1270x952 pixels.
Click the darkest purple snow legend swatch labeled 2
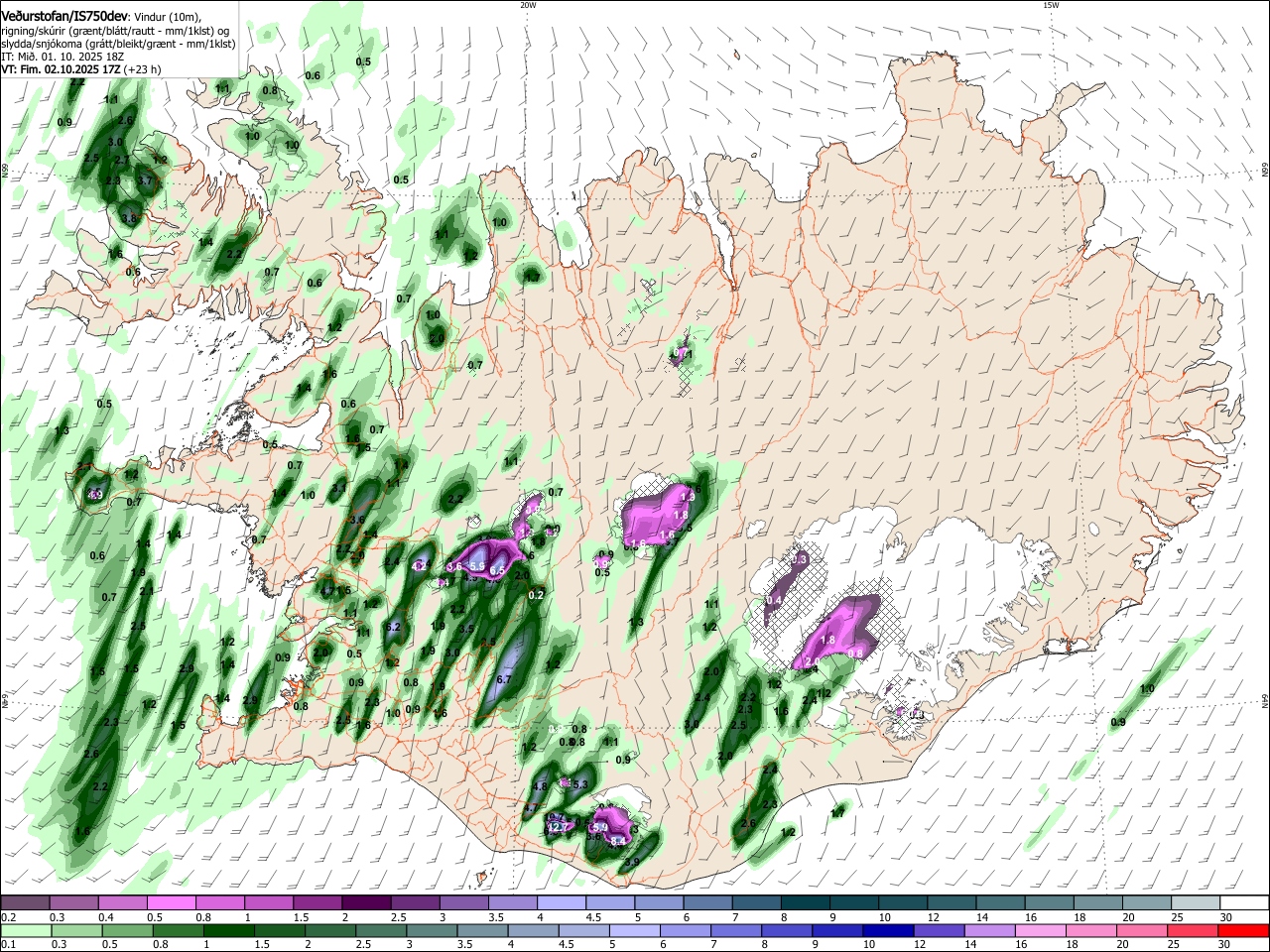366,902
